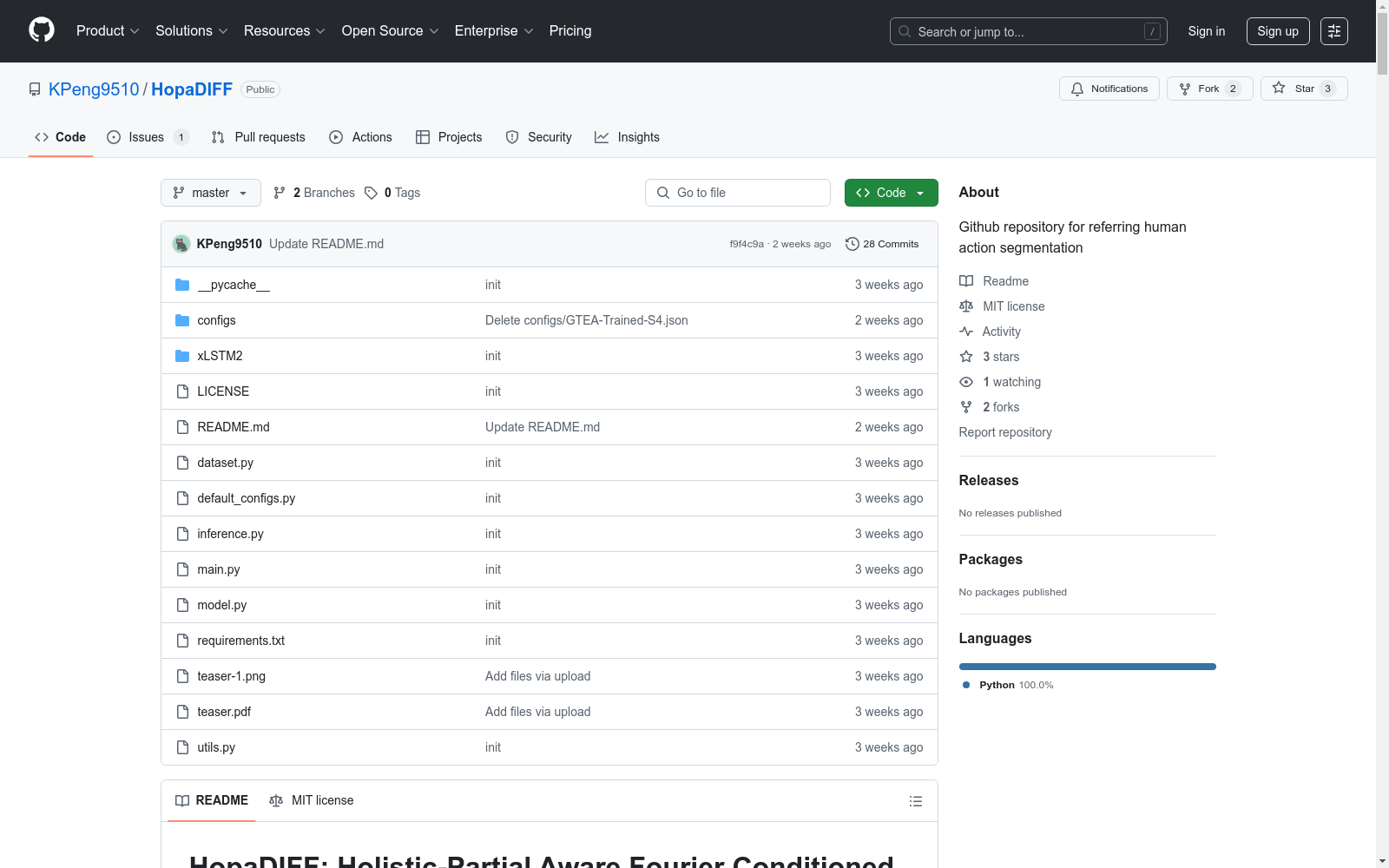Click the Go to file input
The height and width of the screenshot is (868, 1389).
738,193
